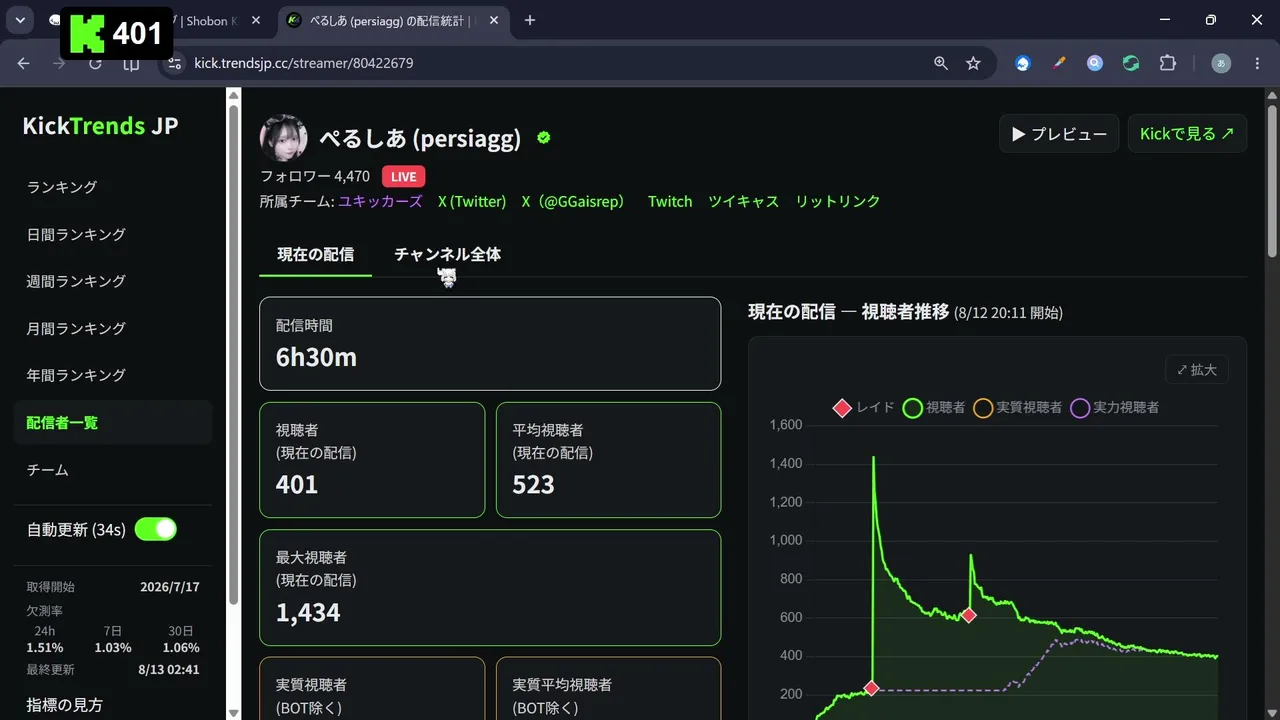Open a new browser tab
This screenshot has width=1280, height=720.
[530, 20]
